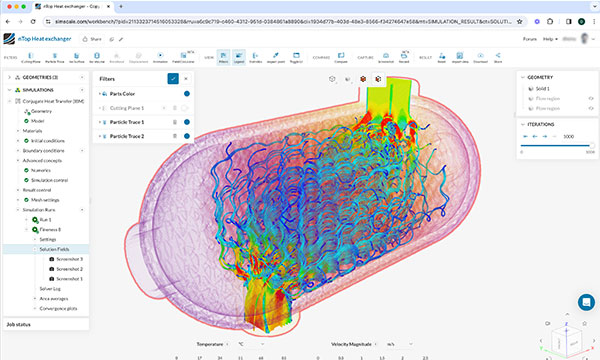Toggle the Legend view button
Image resolution: width=600 pixels, height=360 pixels.
click(239, 57)
